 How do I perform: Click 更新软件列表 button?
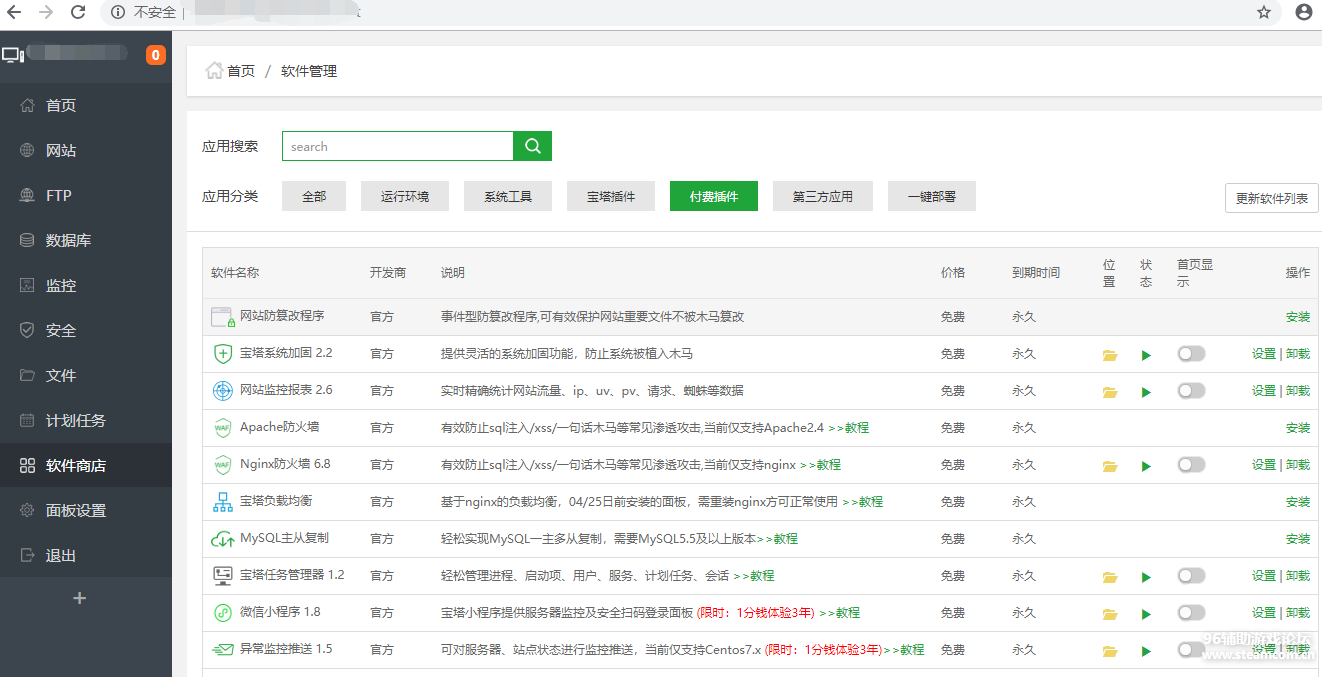(x=1271, y=198)
